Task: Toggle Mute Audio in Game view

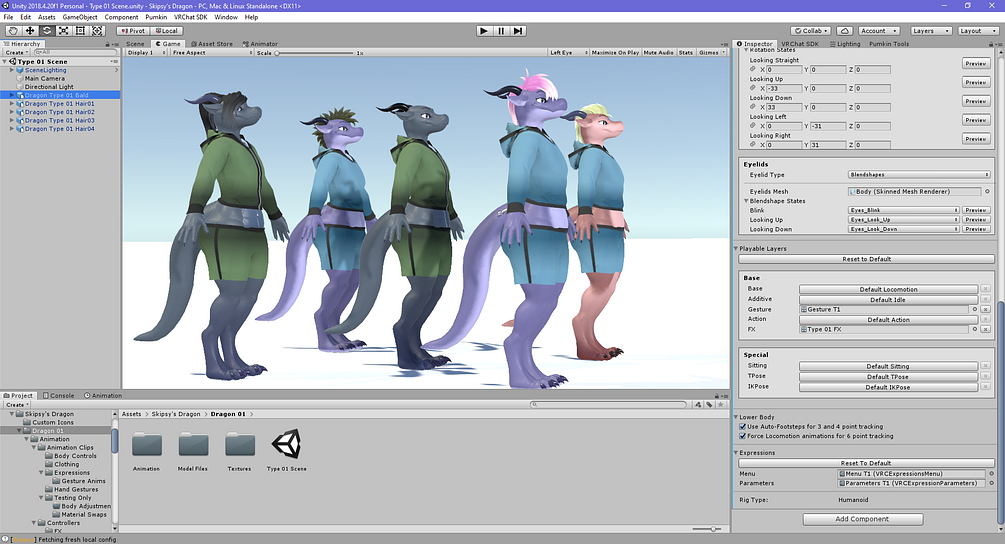Action: pos(659,53)
